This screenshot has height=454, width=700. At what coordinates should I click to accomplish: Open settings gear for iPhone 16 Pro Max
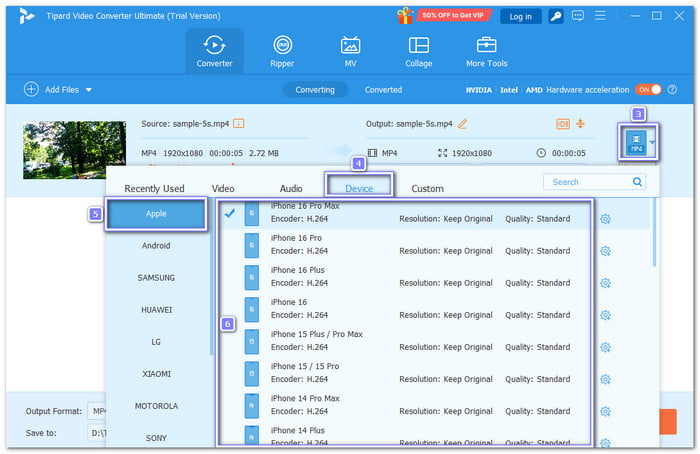[x=605, y=219]
